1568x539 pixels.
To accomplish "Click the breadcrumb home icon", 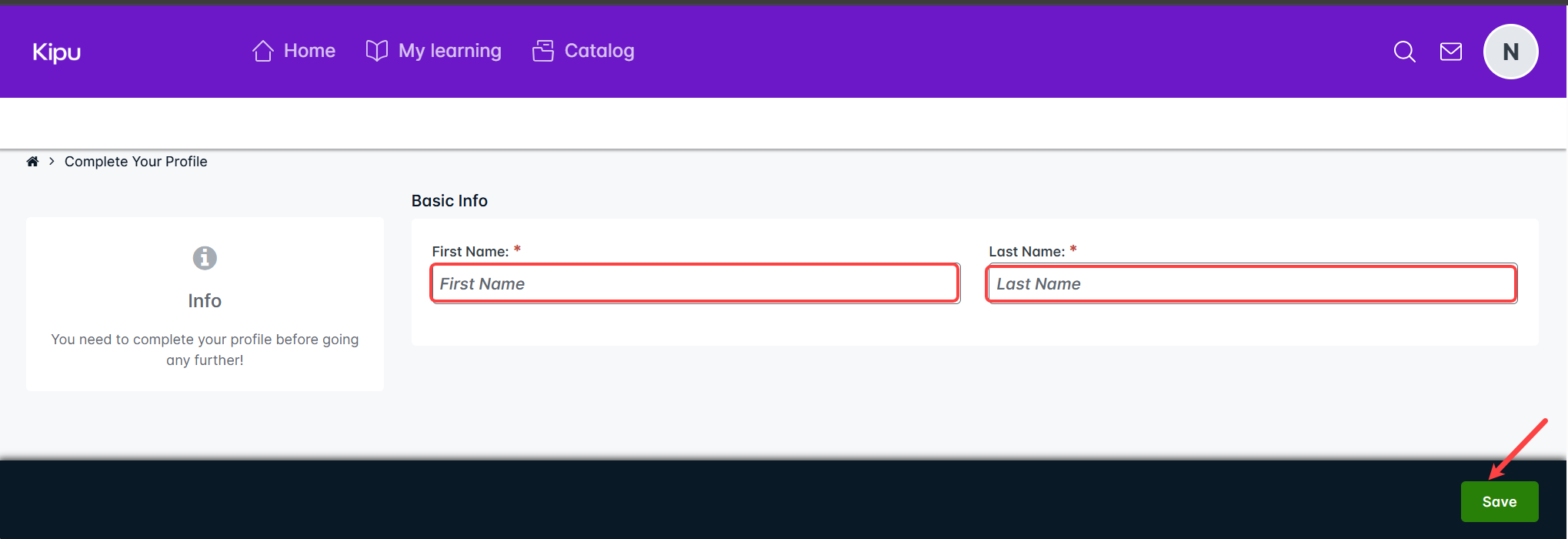I will (x=32, y=162).
